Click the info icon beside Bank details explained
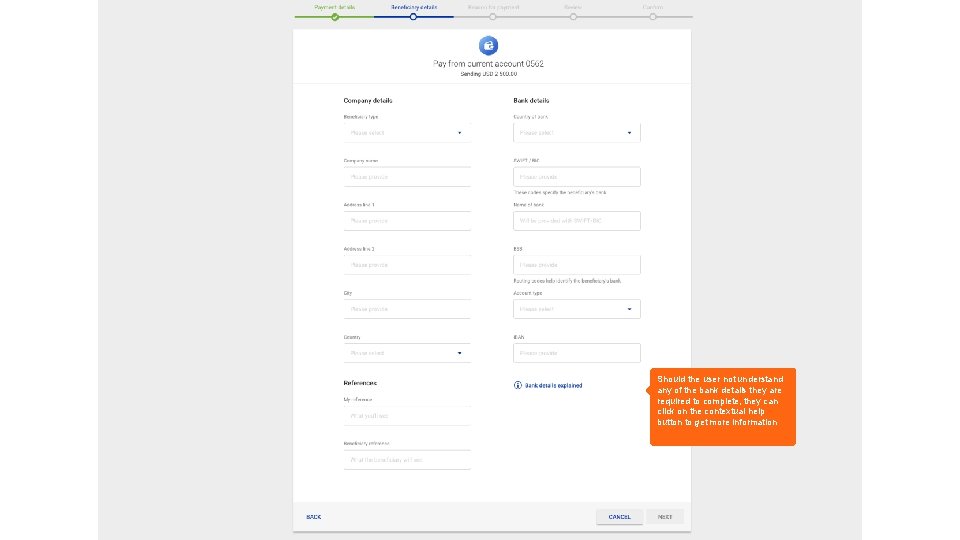Image resolution: width=960 pixels, height=540 pixels. click(x=517, y=385)
